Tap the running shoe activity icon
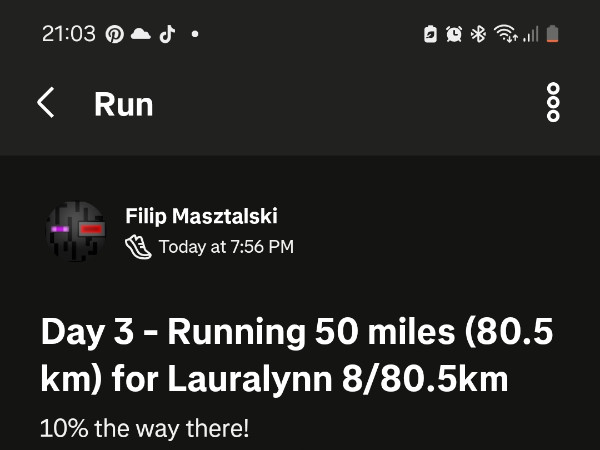 (x=139, y=247)
